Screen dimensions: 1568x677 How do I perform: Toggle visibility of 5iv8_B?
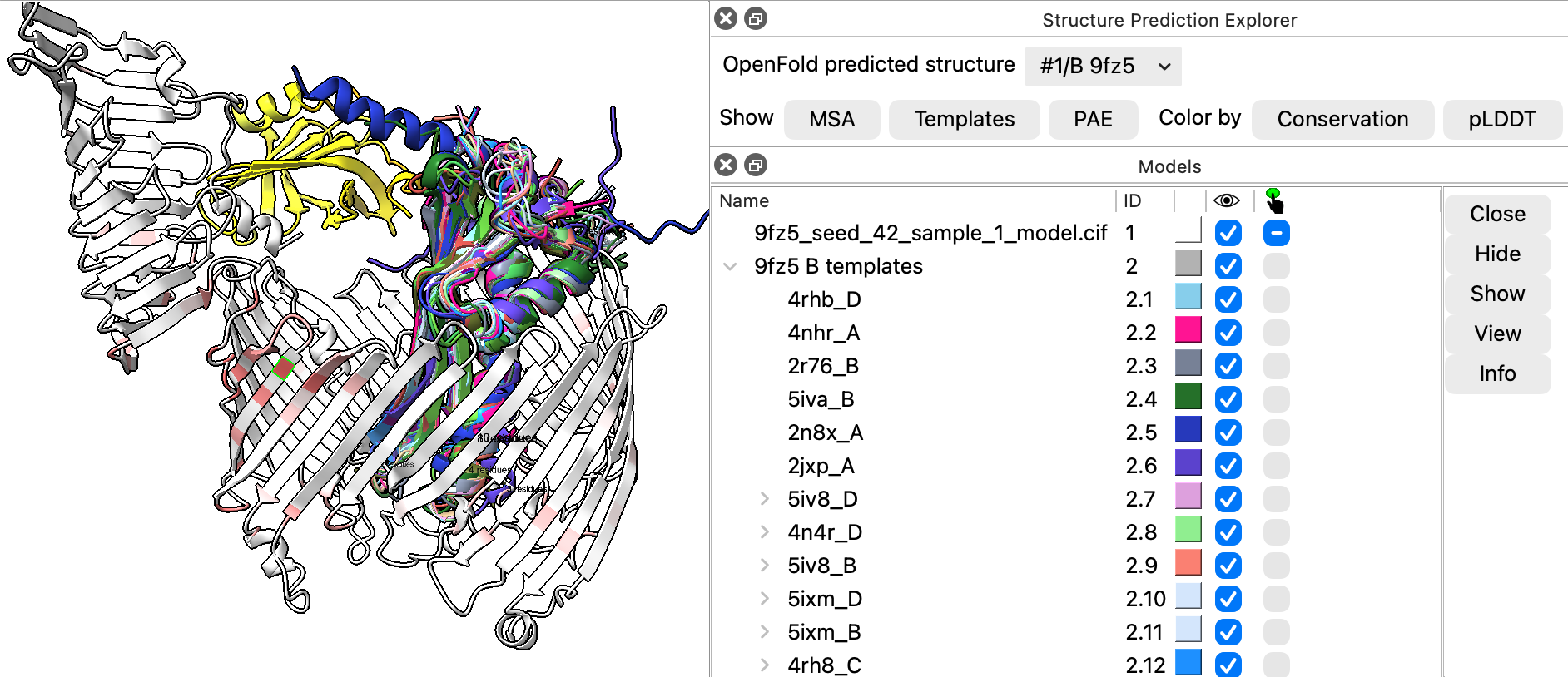1228,566
